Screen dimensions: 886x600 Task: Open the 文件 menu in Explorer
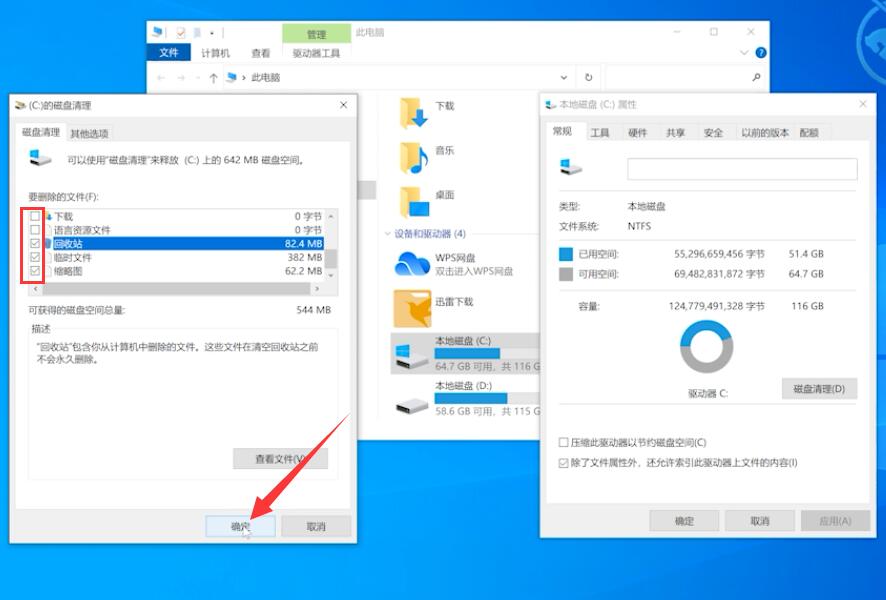tap(168, 53)
